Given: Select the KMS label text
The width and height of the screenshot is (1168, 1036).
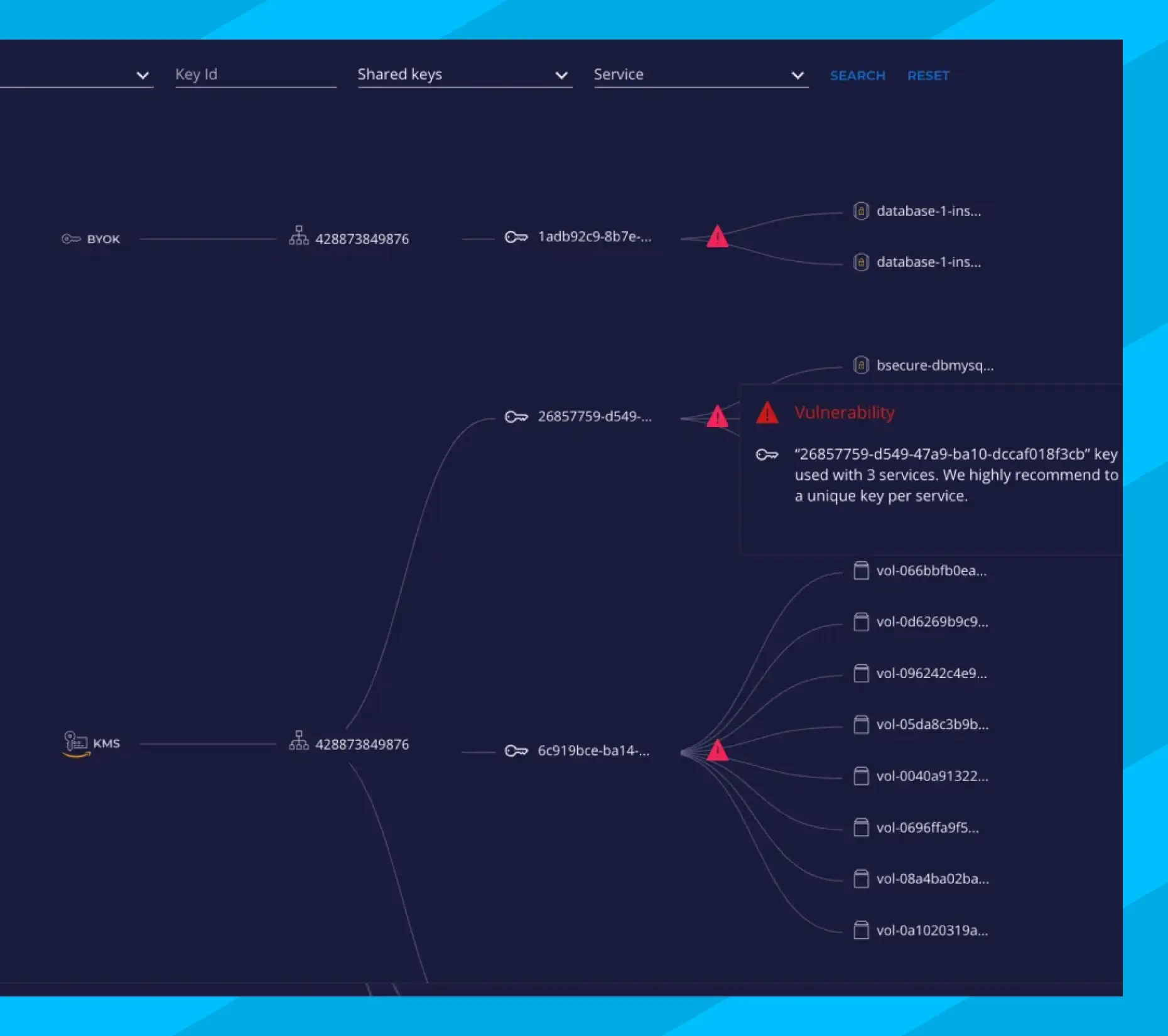Looking at the screenshot, I should (106, 743).
